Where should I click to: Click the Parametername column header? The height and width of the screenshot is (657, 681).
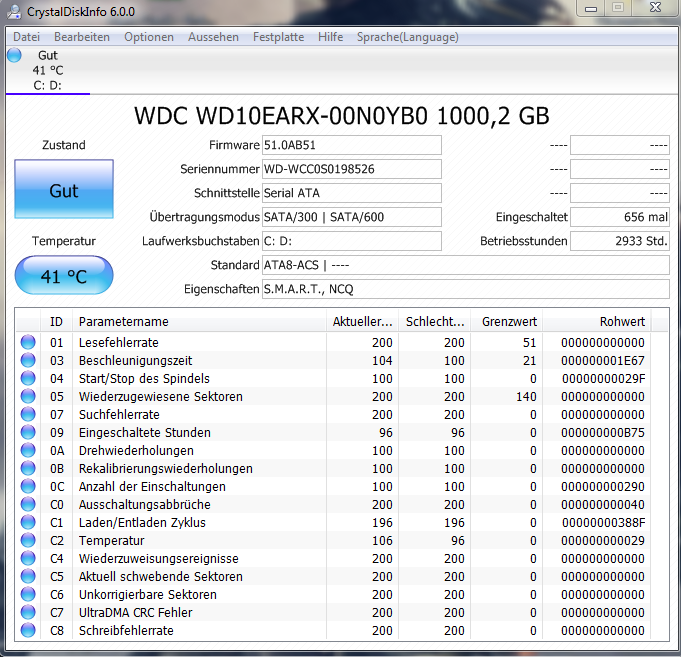pyautogui.click(x=199, y=322)
